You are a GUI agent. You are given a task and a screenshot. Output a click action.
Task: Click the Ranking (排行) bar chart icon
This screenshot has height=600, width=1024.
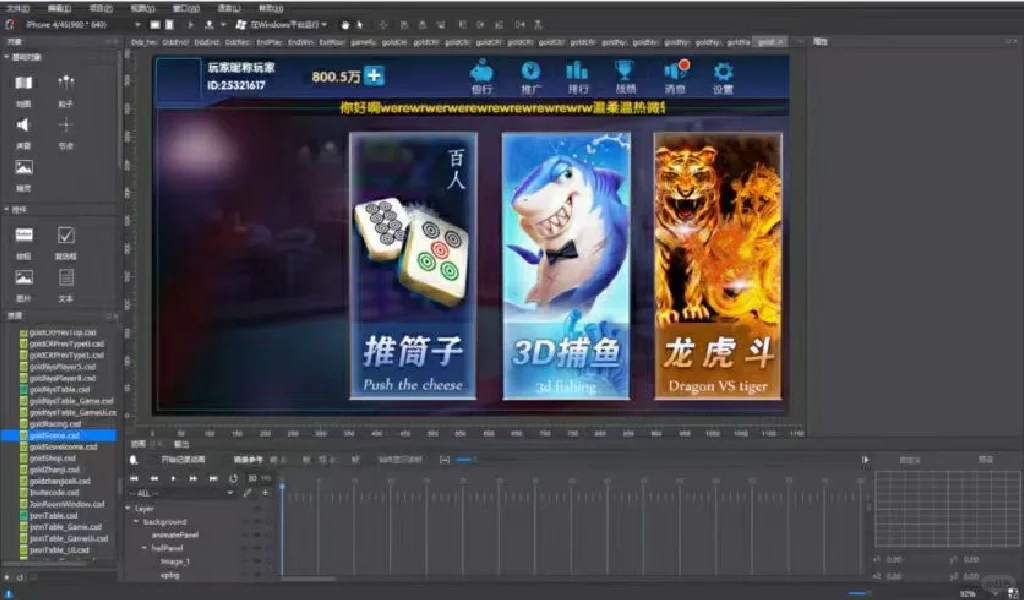coord(577,70)
